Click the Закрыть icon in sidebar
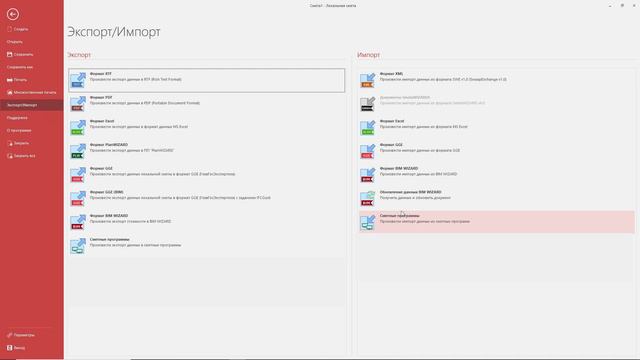This screenshot has width=640, height=360. (10, 143)
